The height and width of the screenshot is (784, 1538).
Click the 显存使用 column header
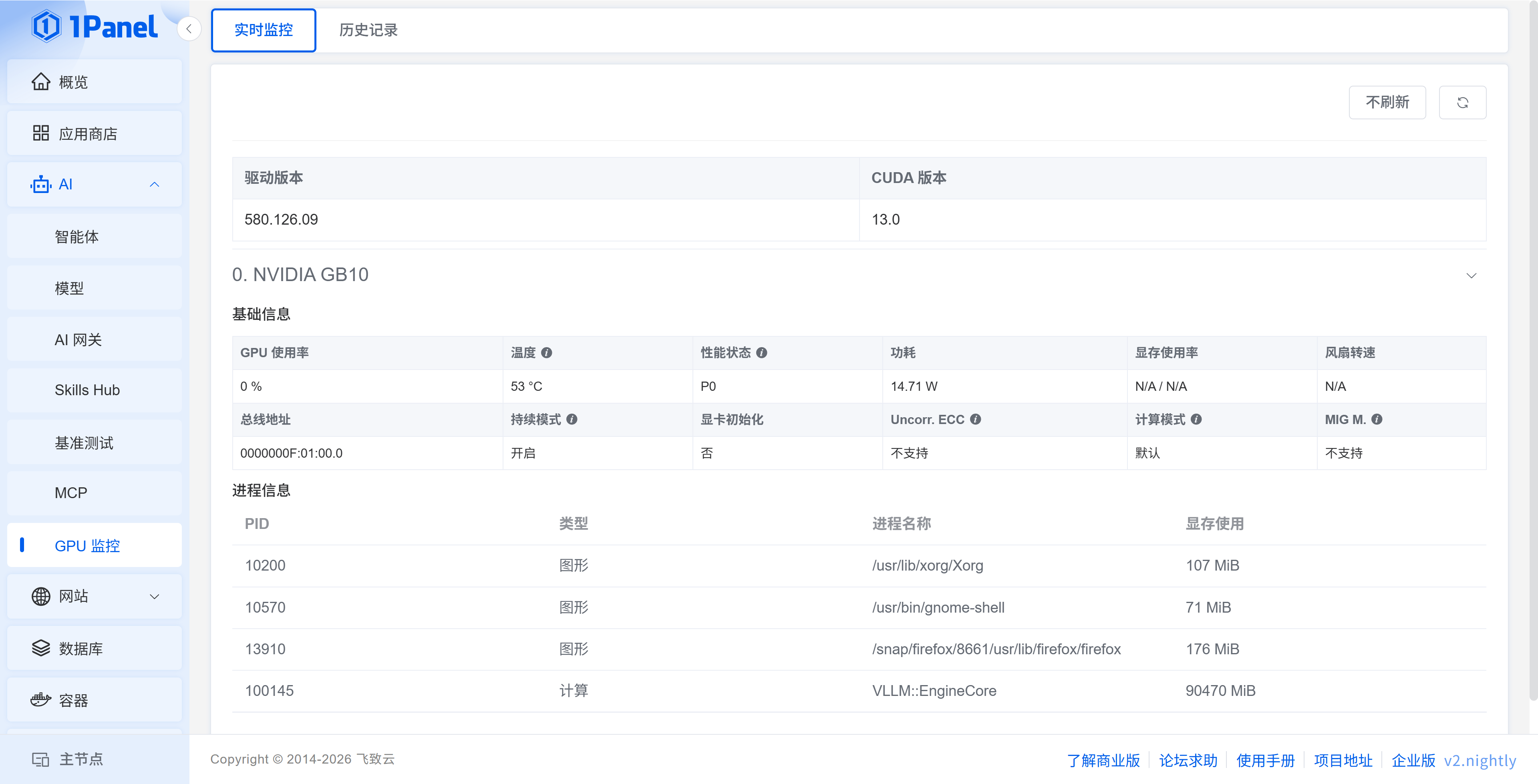point(1215,524)
